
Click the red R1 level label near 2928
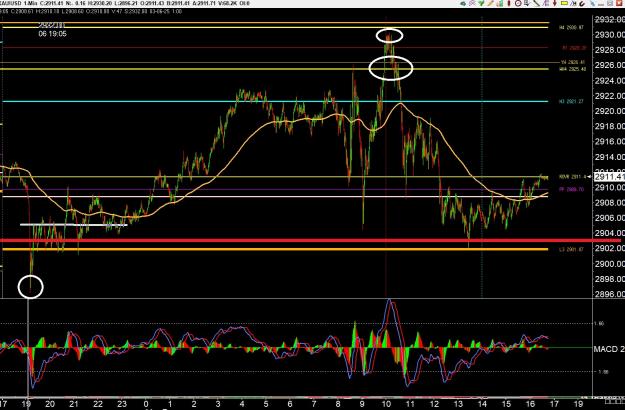point(574,48)
